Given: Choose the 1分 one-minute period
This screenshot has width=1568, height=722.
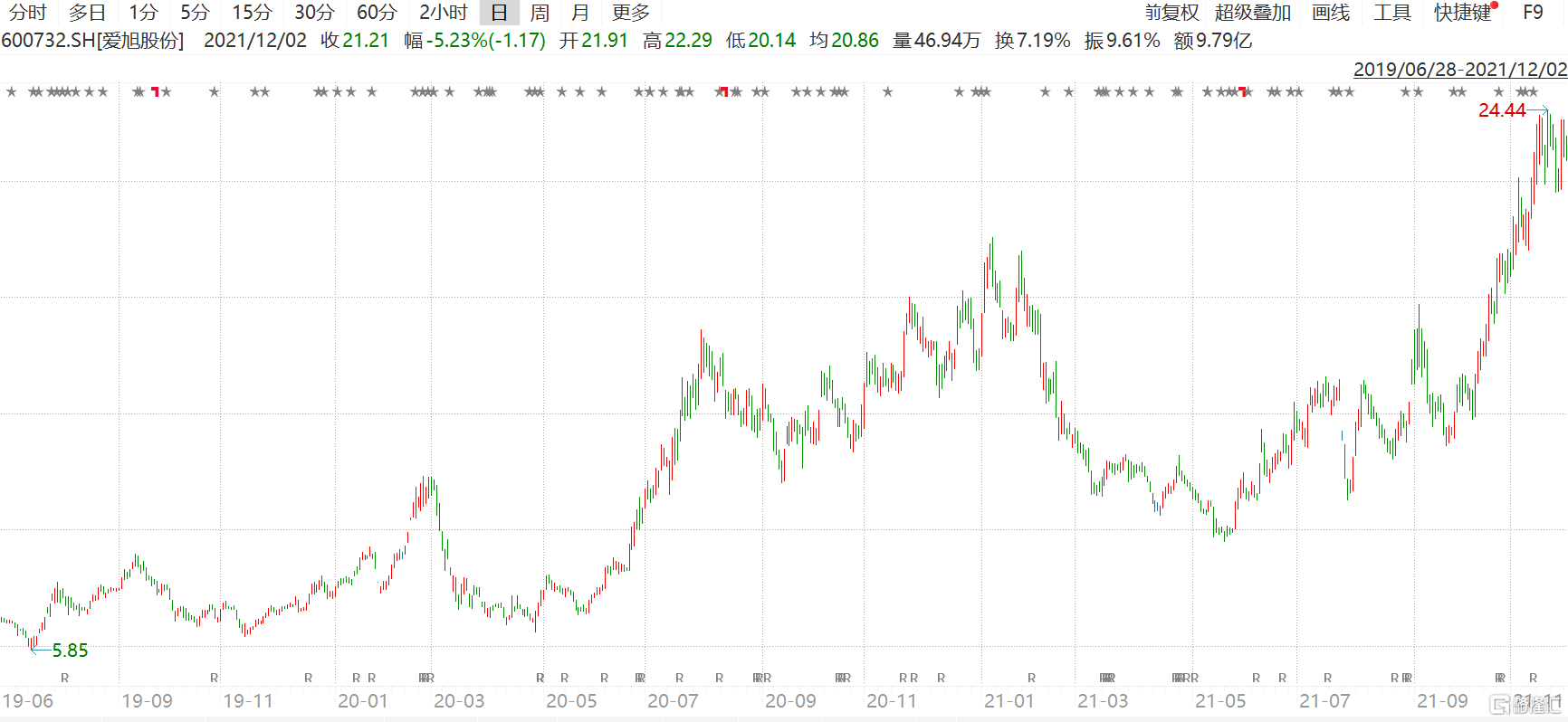Looking at the screenshot, I should click(143, 13).
